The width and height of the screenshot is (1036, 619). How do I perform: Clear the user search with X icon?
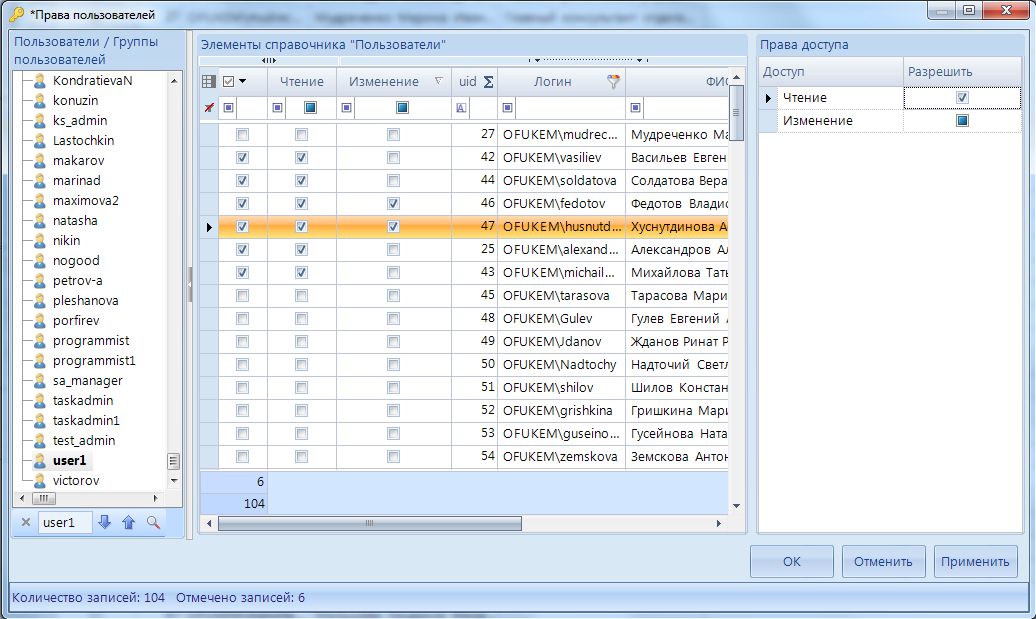coord(26,522)
